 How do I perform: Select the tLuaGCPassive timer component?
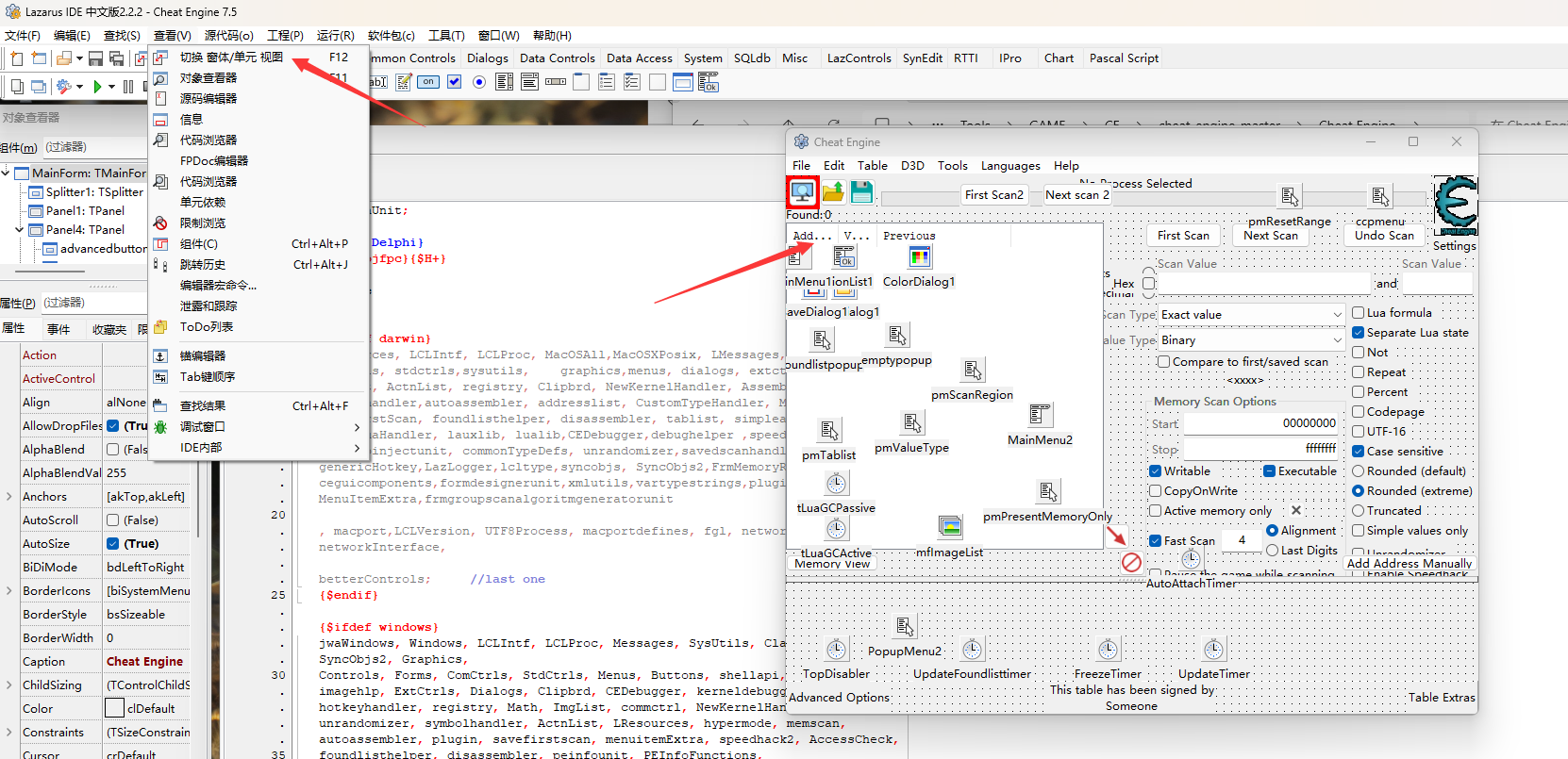pos(836,485)
